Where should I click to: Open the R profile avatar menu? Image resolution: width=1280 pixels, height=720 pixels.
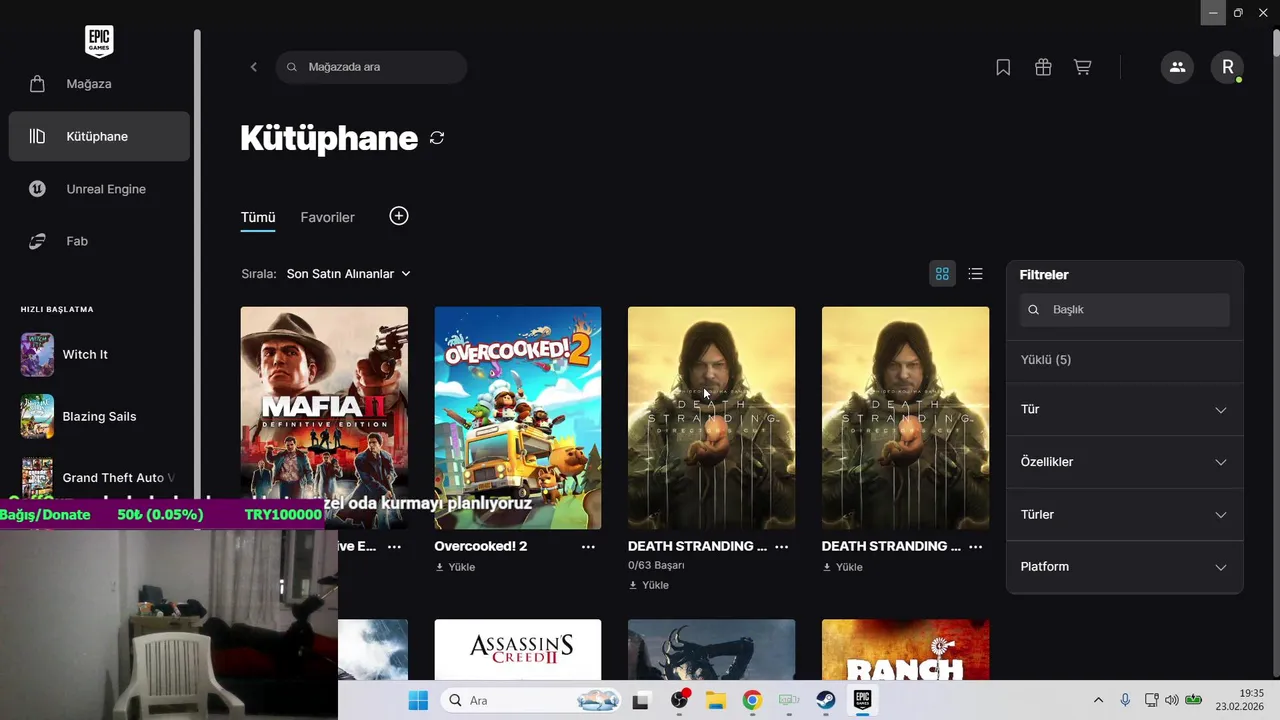pyautogui.click(x=1227, y=67)
